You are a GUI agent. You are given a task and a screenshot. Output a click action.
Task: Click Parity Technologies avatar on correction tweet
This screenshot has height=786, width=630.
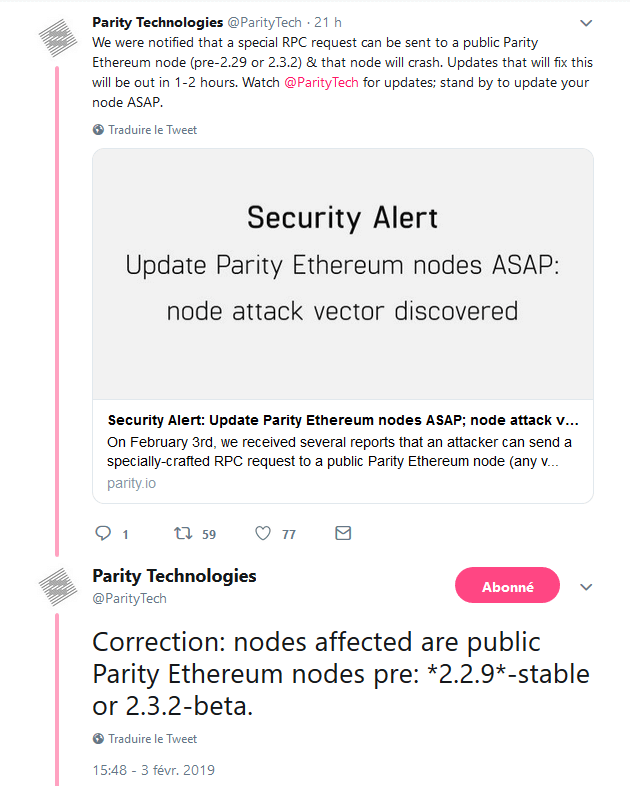(58, 588)
